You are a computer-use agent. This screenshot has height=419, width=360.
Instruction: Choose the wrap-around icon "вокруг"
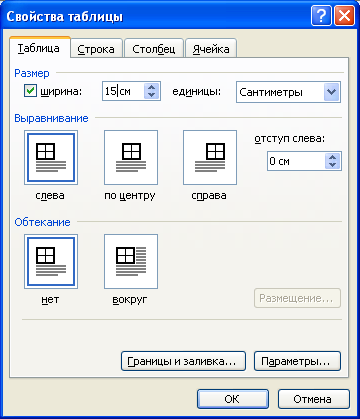click(131, 261)
